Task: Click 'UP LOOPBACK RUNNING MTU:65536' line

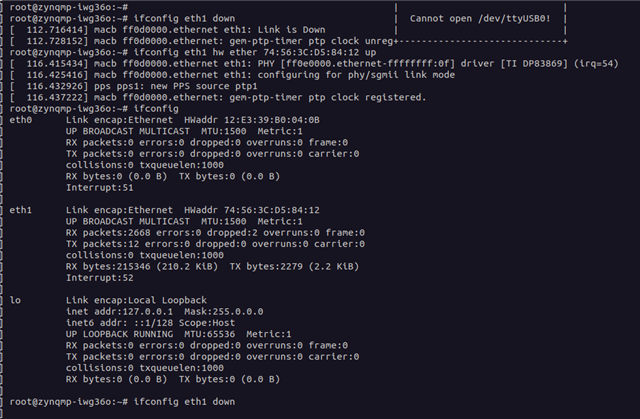Action: [x=150, y=334]
